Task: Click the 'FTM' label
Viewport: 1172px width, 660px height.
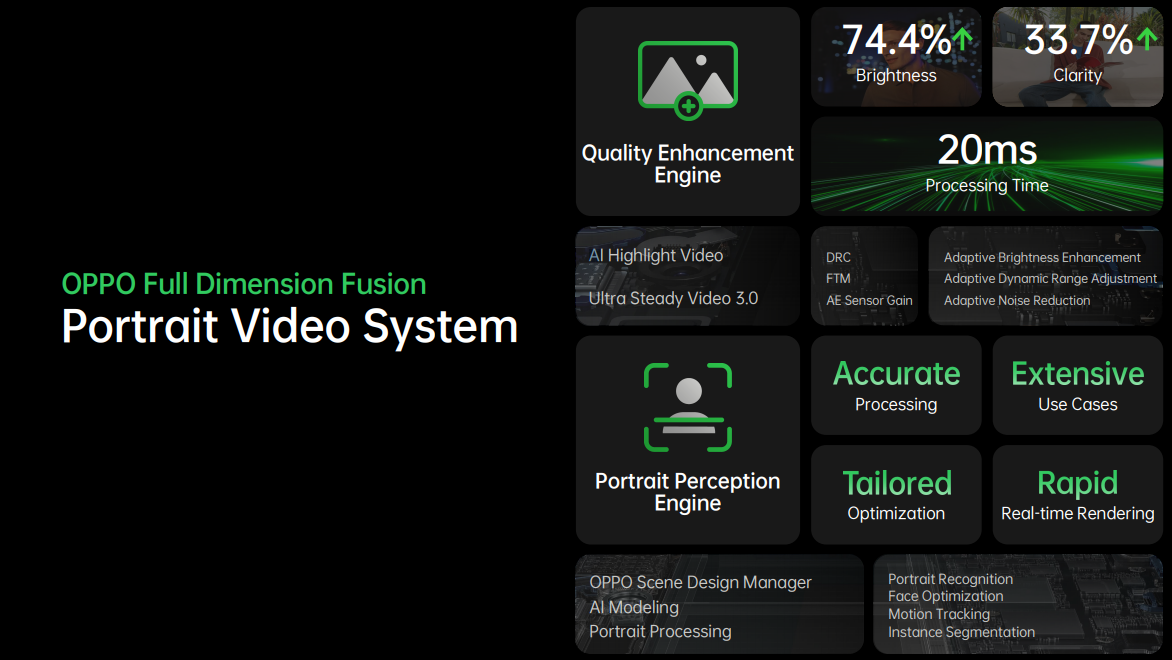Action: pos(838,279)
